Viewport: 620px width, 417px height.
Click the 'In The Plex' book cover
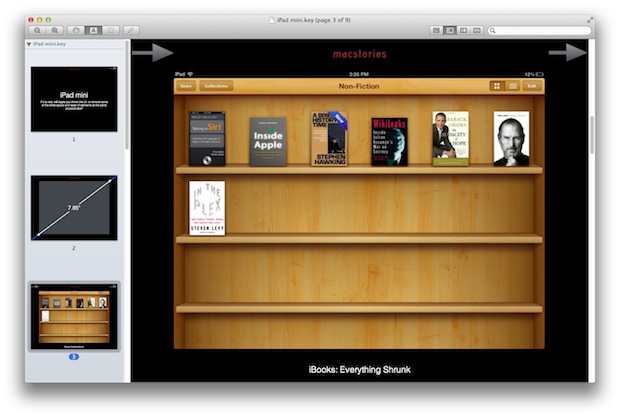pos(207,208)
